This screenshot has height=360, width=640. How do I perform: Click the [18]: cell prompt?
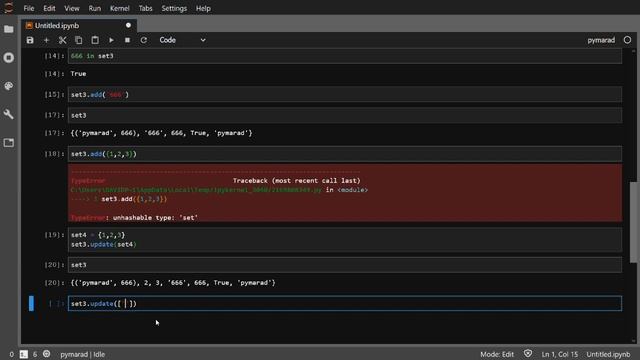click(54, 153)
